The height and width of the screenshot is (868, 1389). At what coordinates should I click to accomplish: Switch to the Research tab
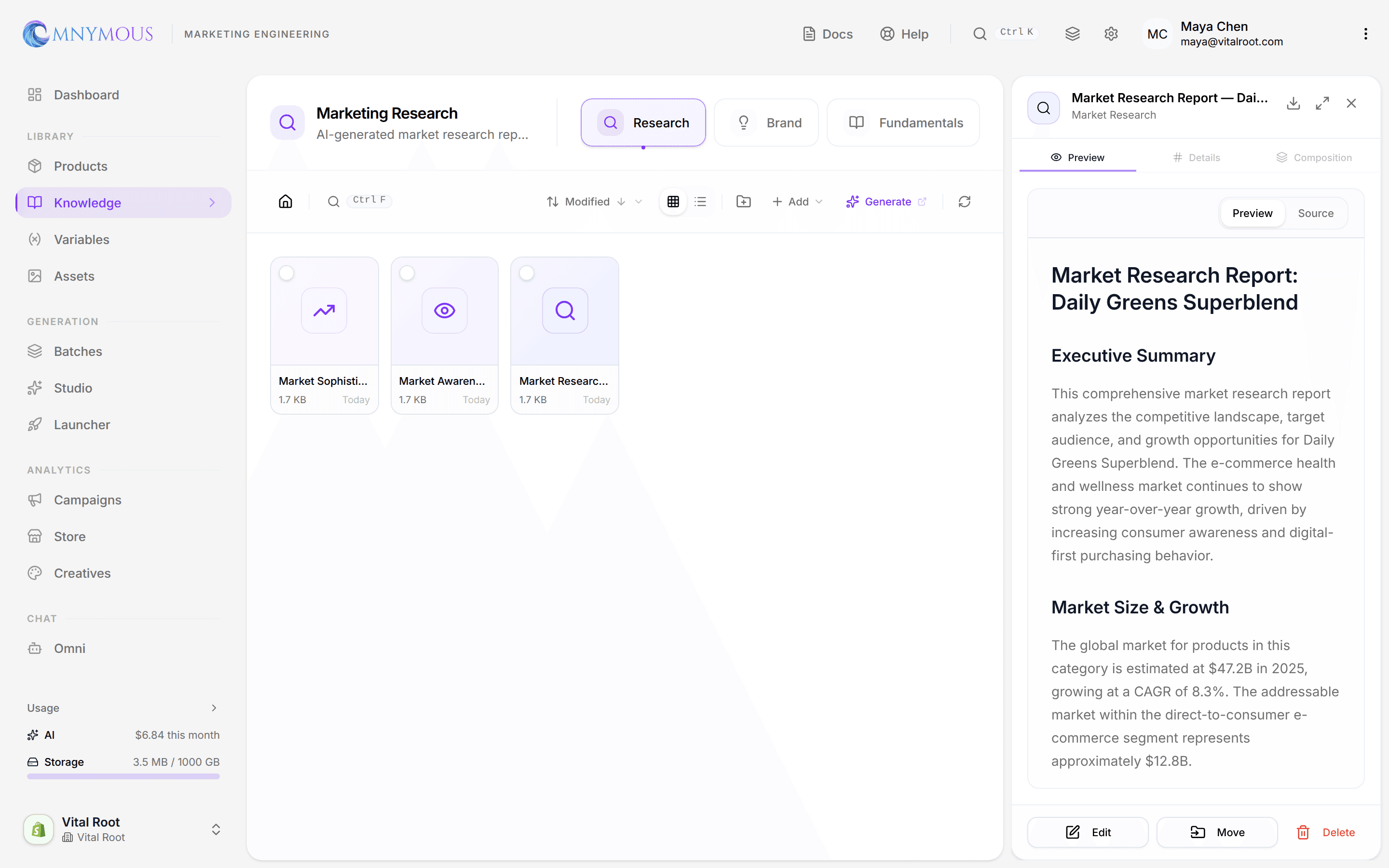click(x=643, y=122)
